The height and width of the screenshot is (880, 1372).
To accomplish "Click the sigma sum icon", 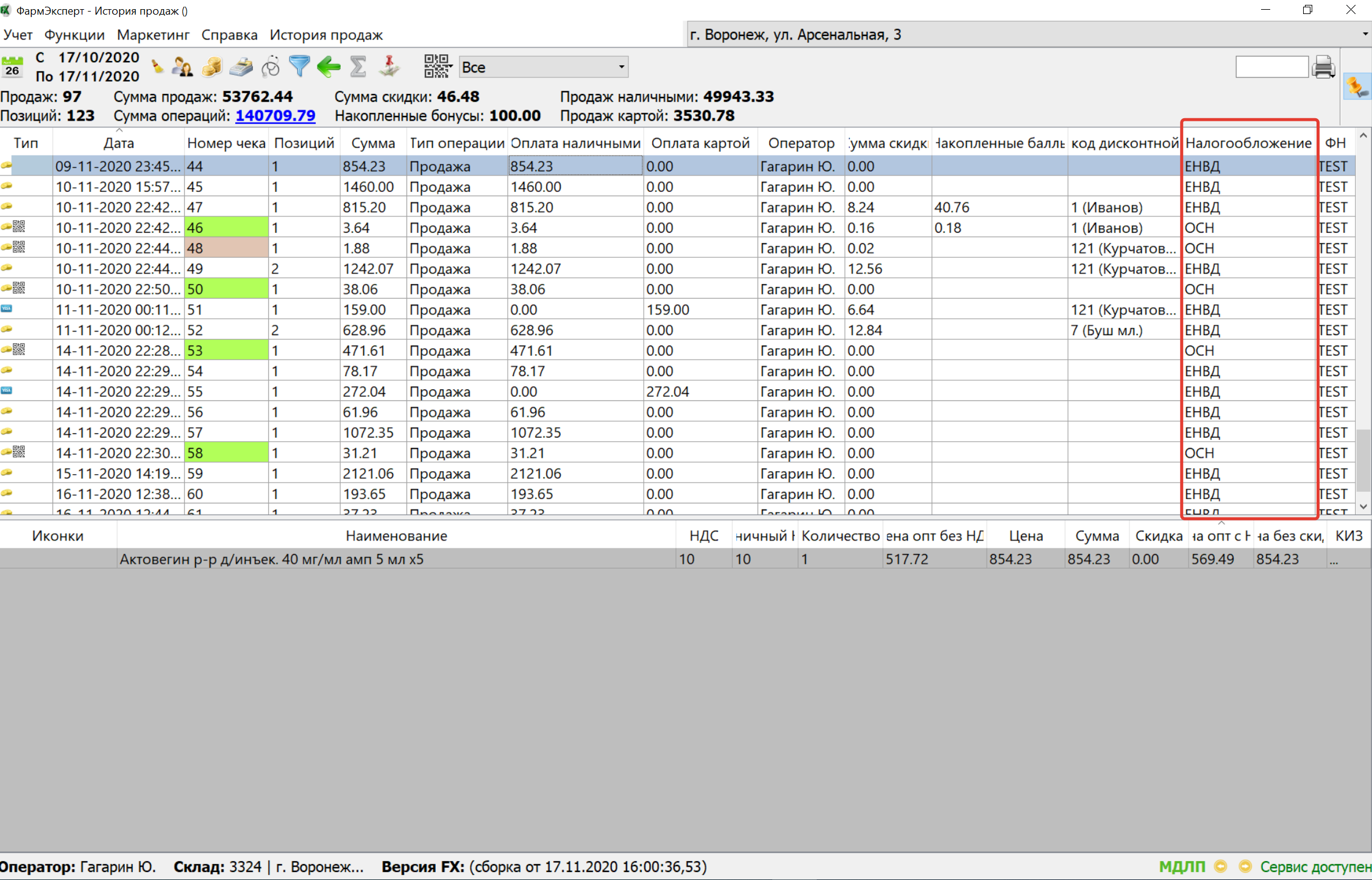I will pyautogui.click(x=358, y=66).
